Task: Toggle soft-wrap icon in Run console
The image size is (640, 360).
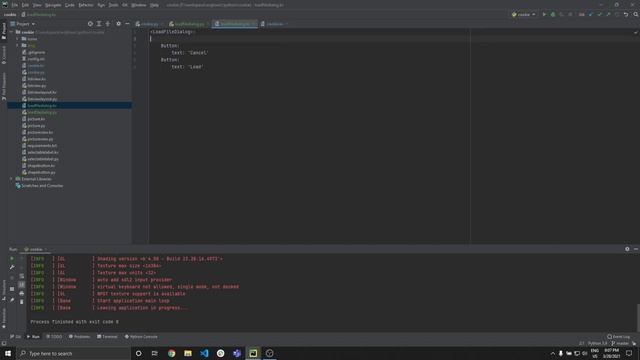Action: [22, 276]
